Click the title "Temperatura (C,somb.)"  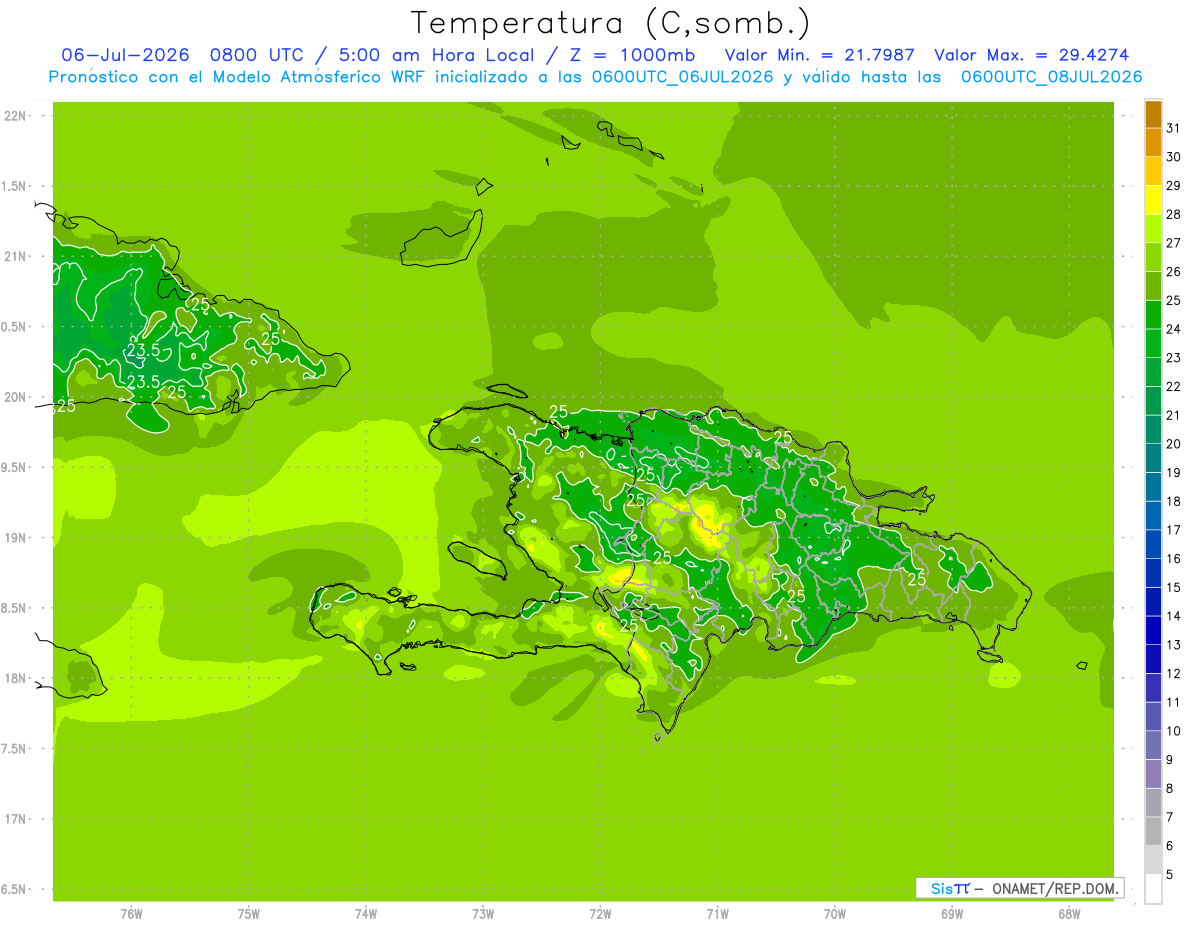(610, 22)
